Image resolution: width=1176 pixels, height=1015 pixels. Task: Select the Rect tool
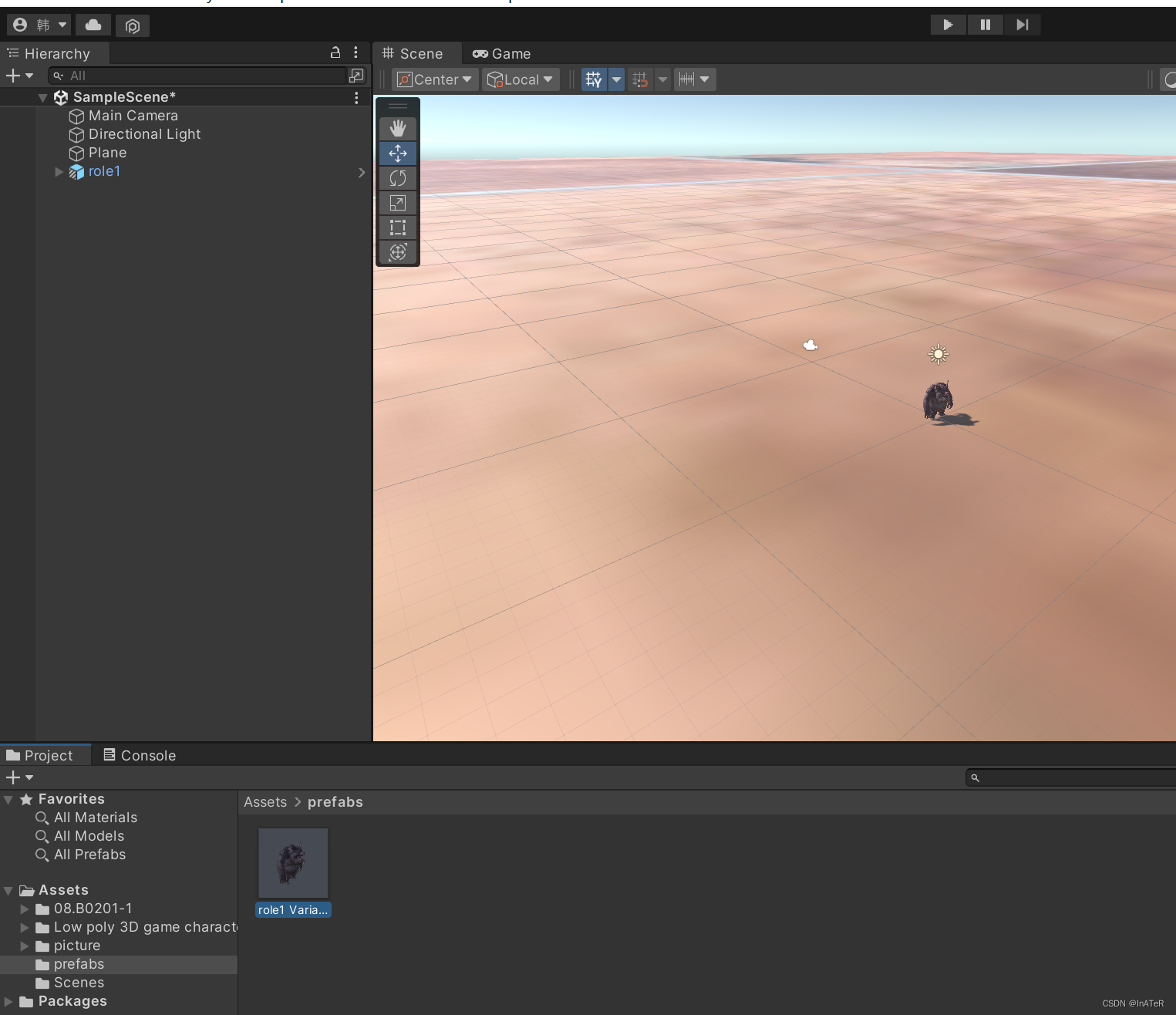tap(398, 228)
